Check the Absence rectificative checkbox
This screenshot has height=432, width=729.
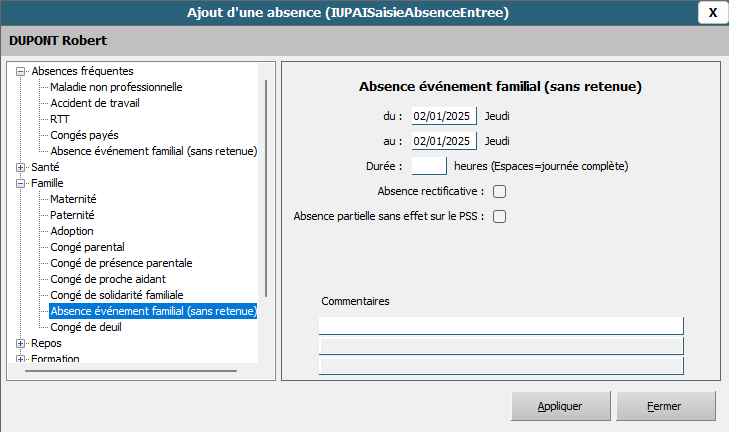pos(499,191)
